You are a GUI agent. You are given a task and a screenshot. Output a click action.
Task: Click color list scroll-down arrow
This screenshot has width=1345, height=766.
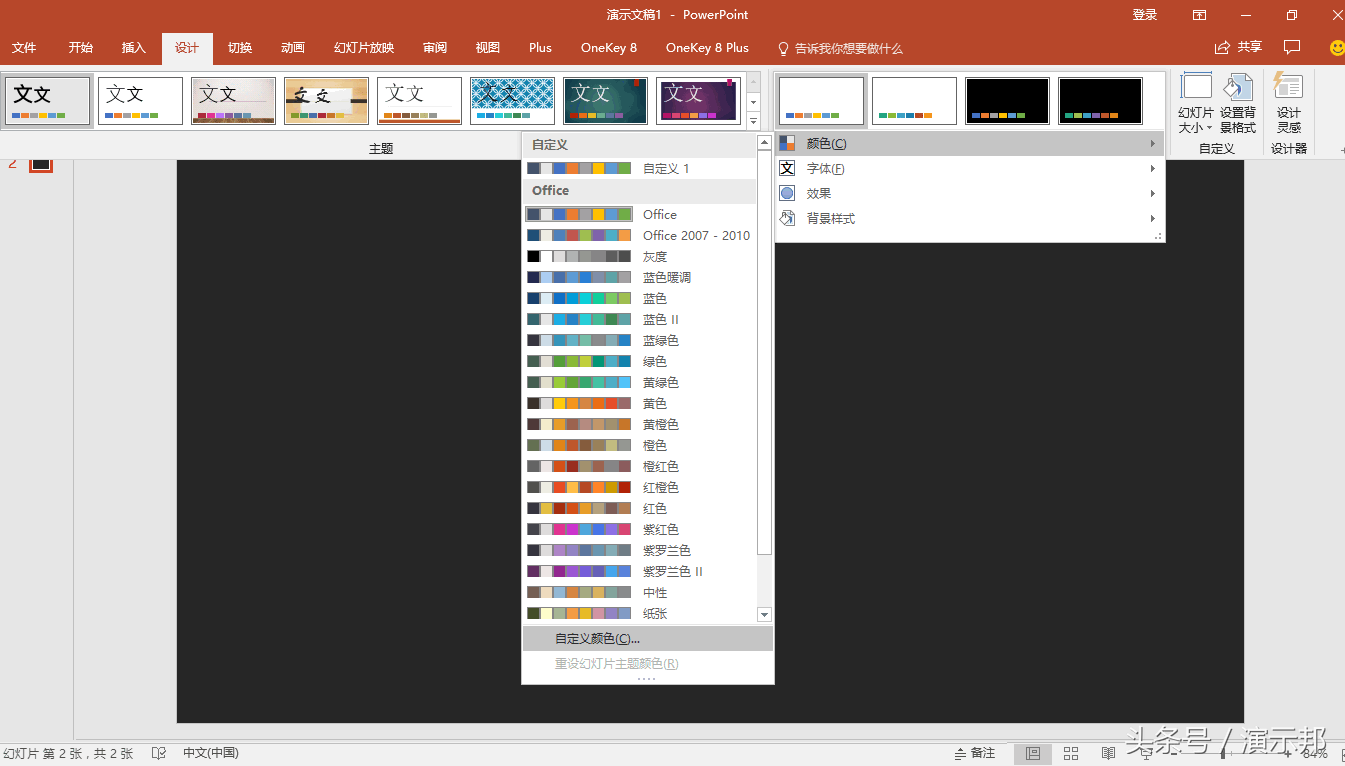click(x=765, y=615)
